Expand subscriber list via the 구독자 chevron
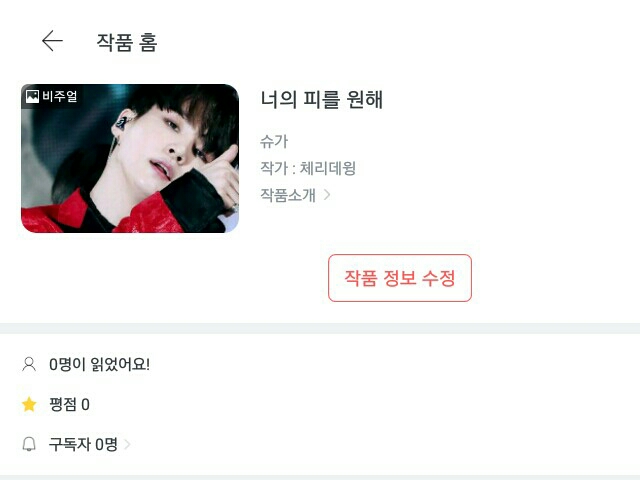This screenshot has width=640, height=480. (x=127, y=444)
